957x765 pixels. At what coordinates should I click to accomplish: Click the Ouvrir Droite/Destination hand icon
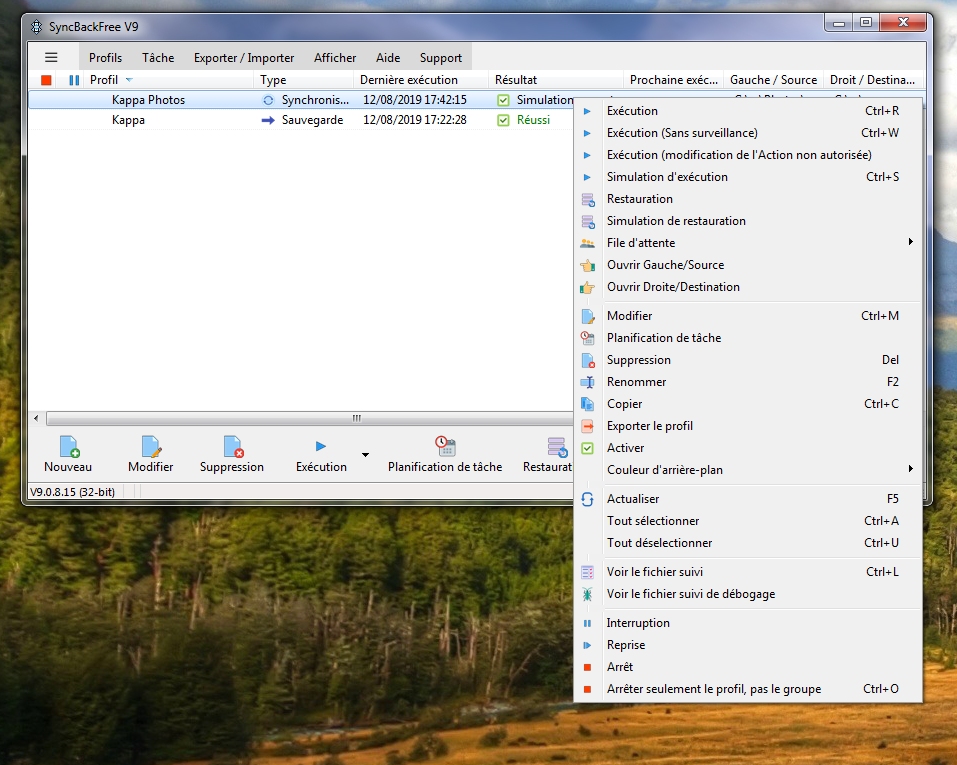pyautogui.click(x=587, y=287)
